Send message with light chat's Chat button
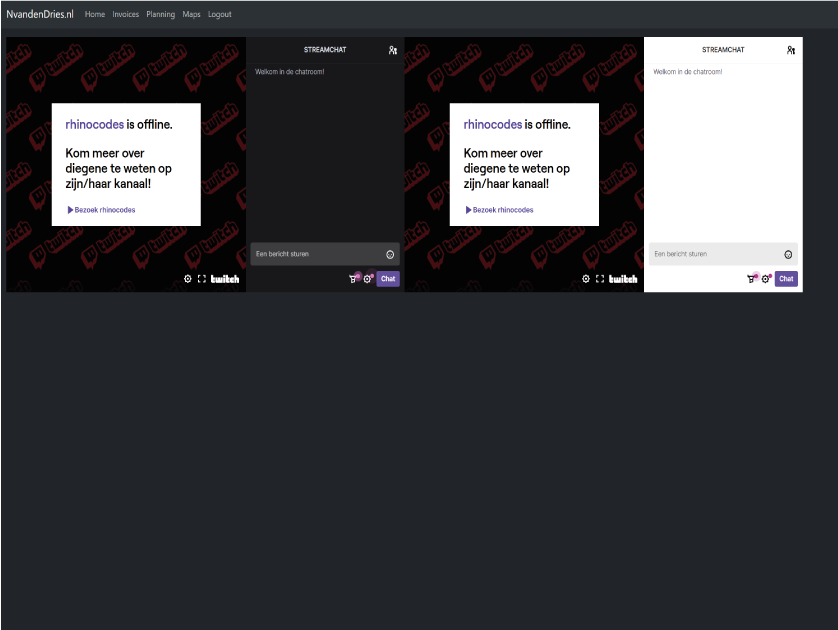The height and width of the screenshot is (630, 838). (786, 278)
